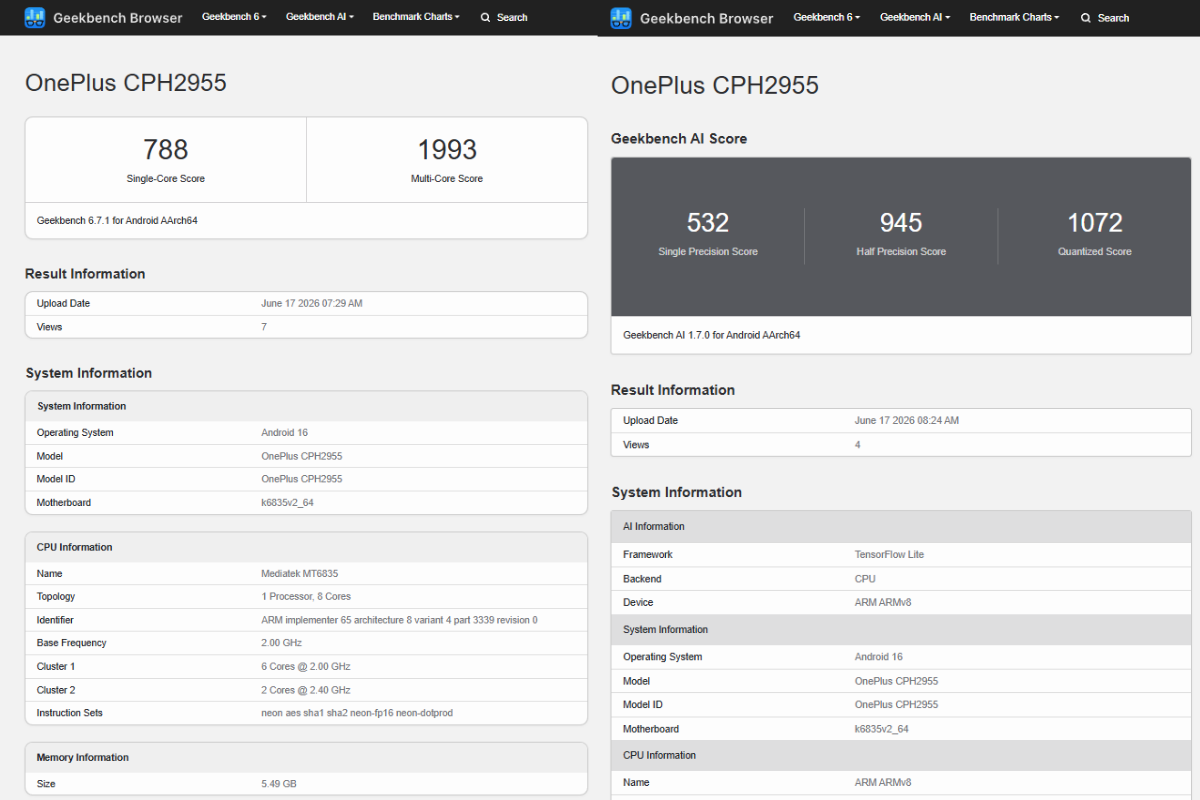This screenshot has width=1200, height=800.
Task: Click the AI Information section header
Action: click(901, 526)
